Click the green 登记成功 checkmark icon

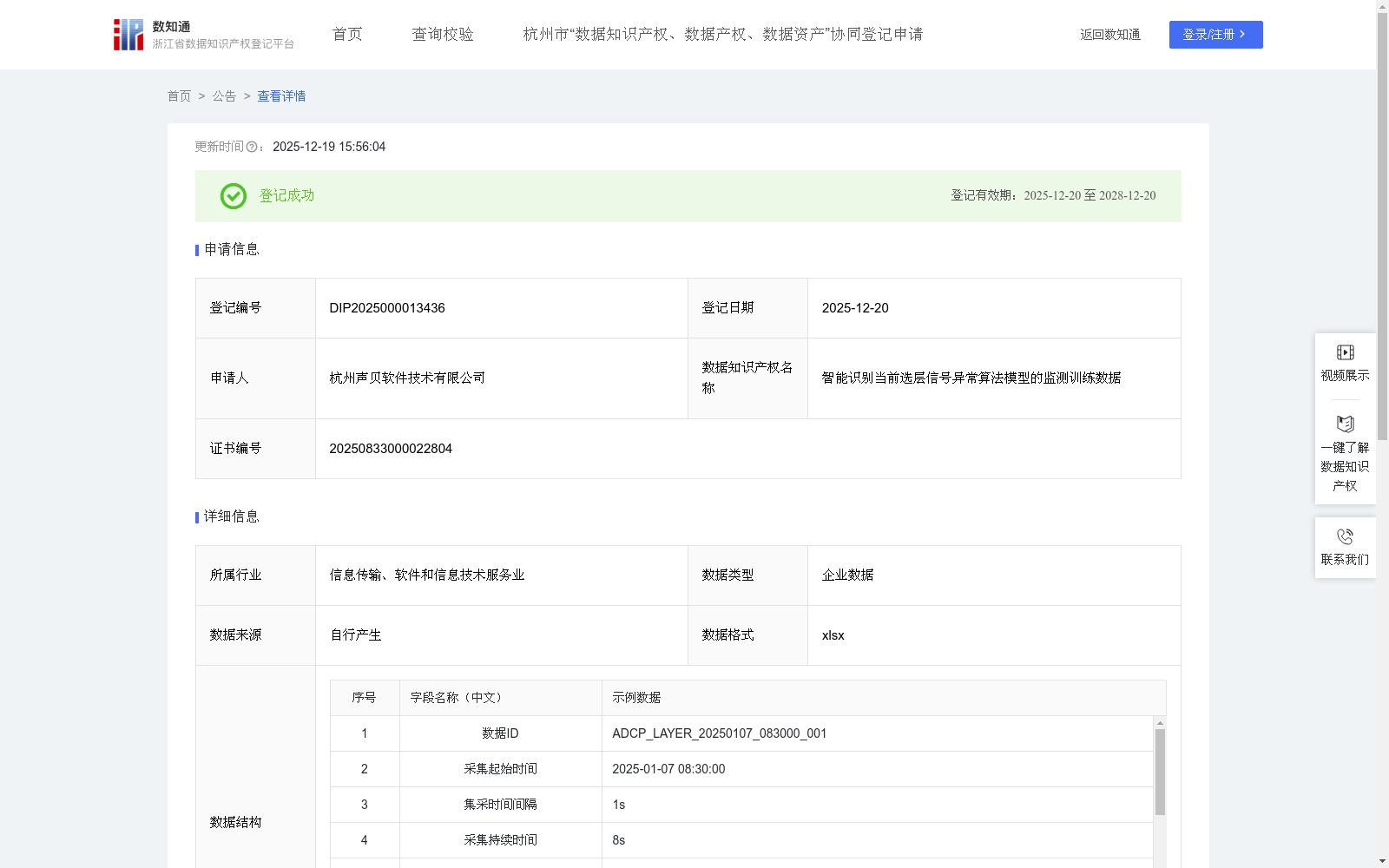pos(233,196)
